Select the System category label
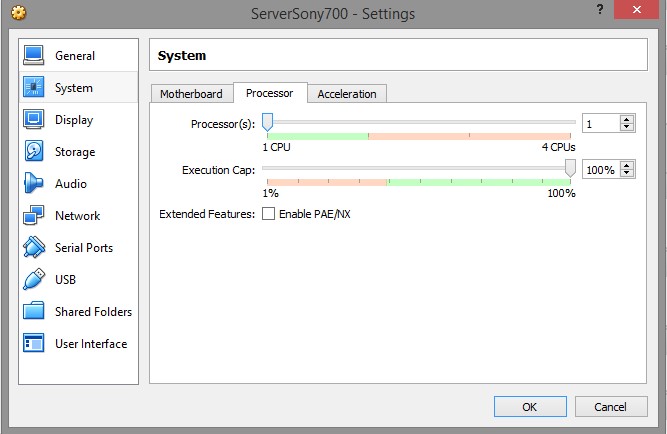The width and height of the screenshot is (667, 434). tap(74, 88)
